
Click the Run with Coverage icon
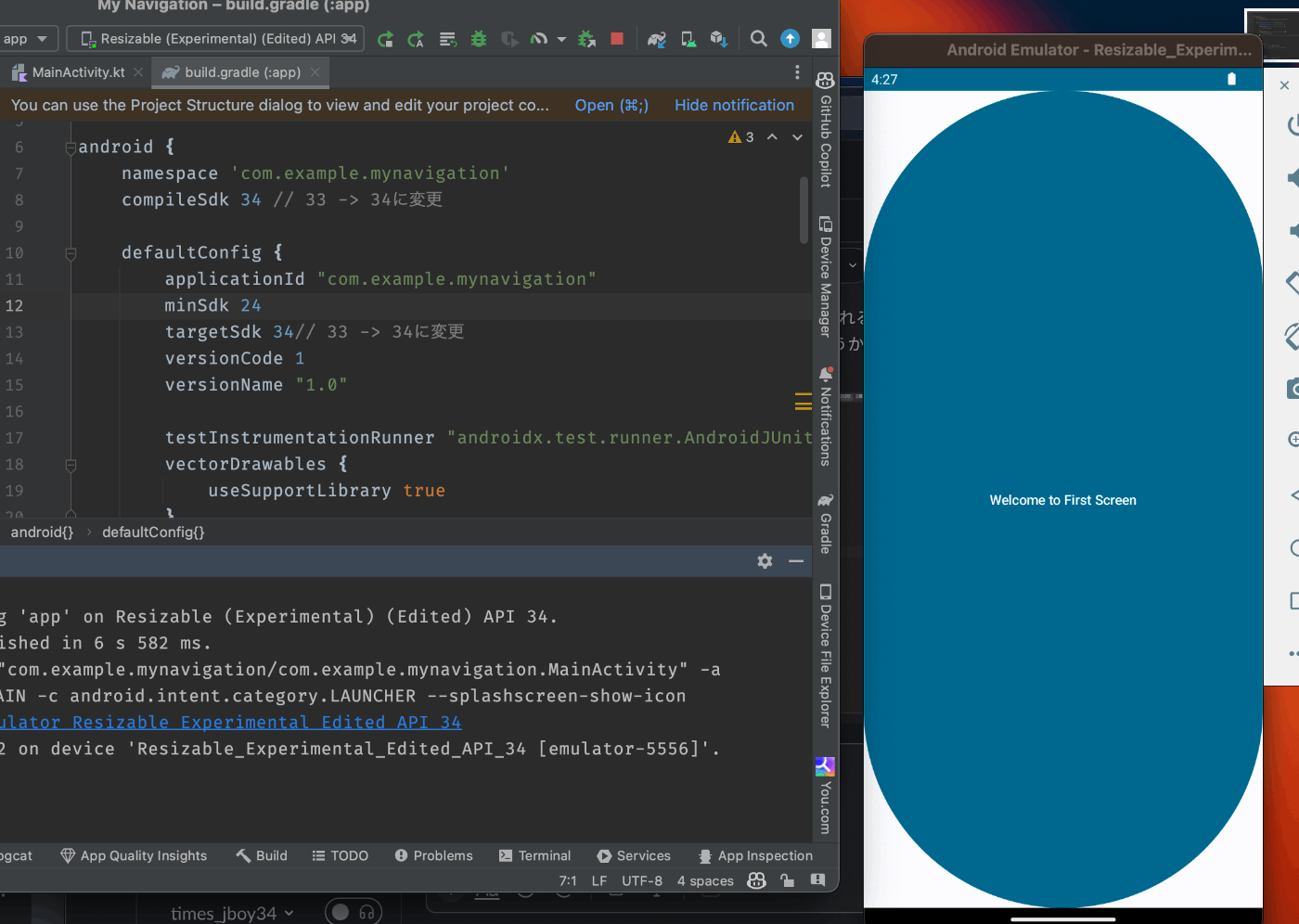pyautogui.click(x=509, y=39)
